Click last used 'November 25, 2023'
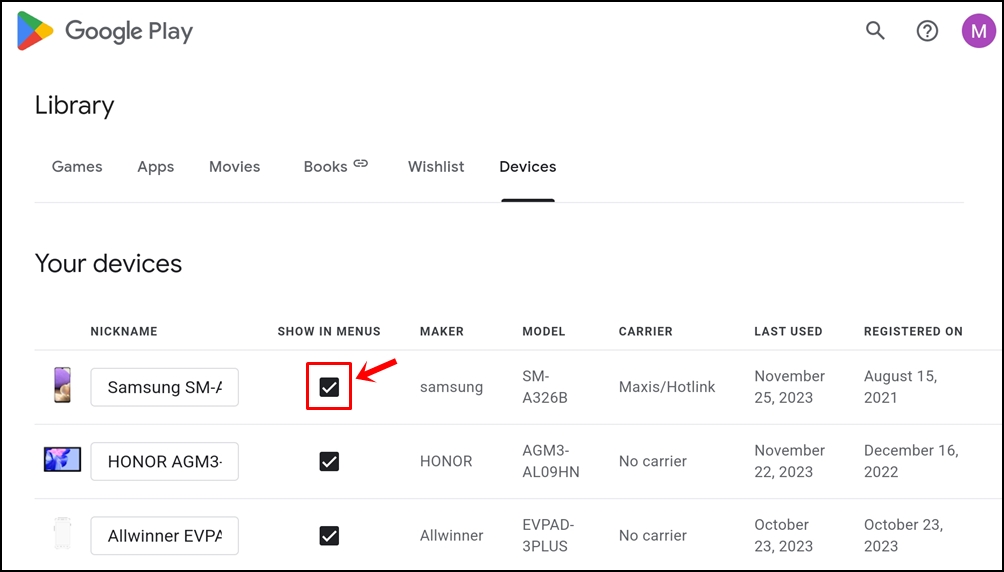This screenshot has width=1004, height=572. tap(789, 387)
